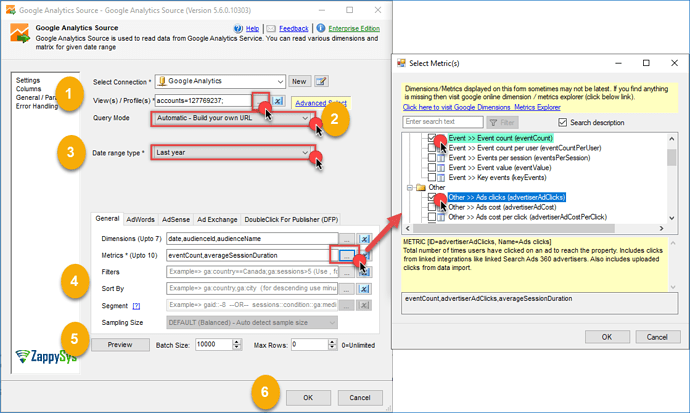Click the Dimensions input field
The image size is (690, 413).
point(252,239)
